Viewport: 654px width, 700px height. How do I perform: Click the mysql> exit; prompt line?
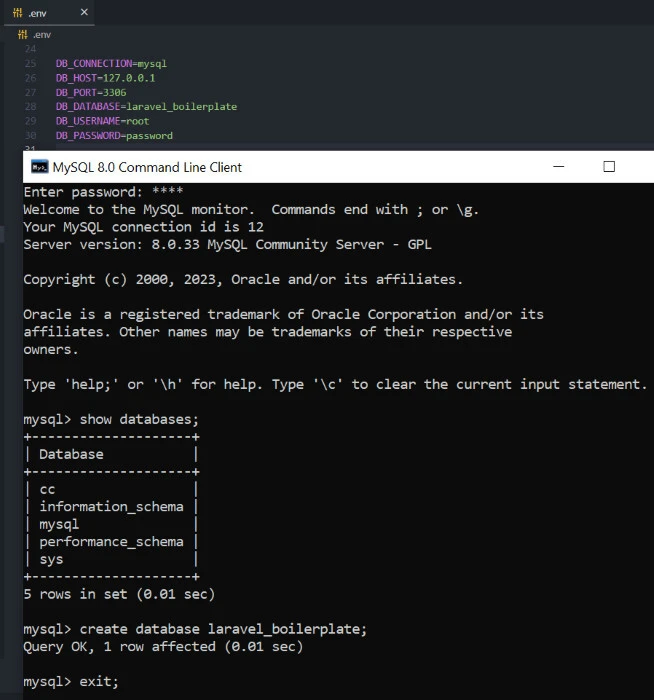click(71, 681)
